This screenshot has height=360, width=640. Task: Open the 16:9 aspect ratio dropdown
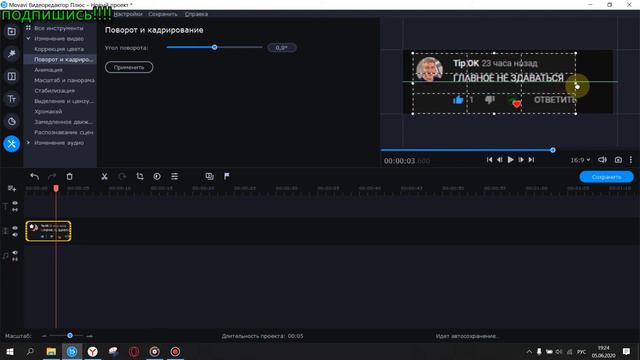[580, 160]
